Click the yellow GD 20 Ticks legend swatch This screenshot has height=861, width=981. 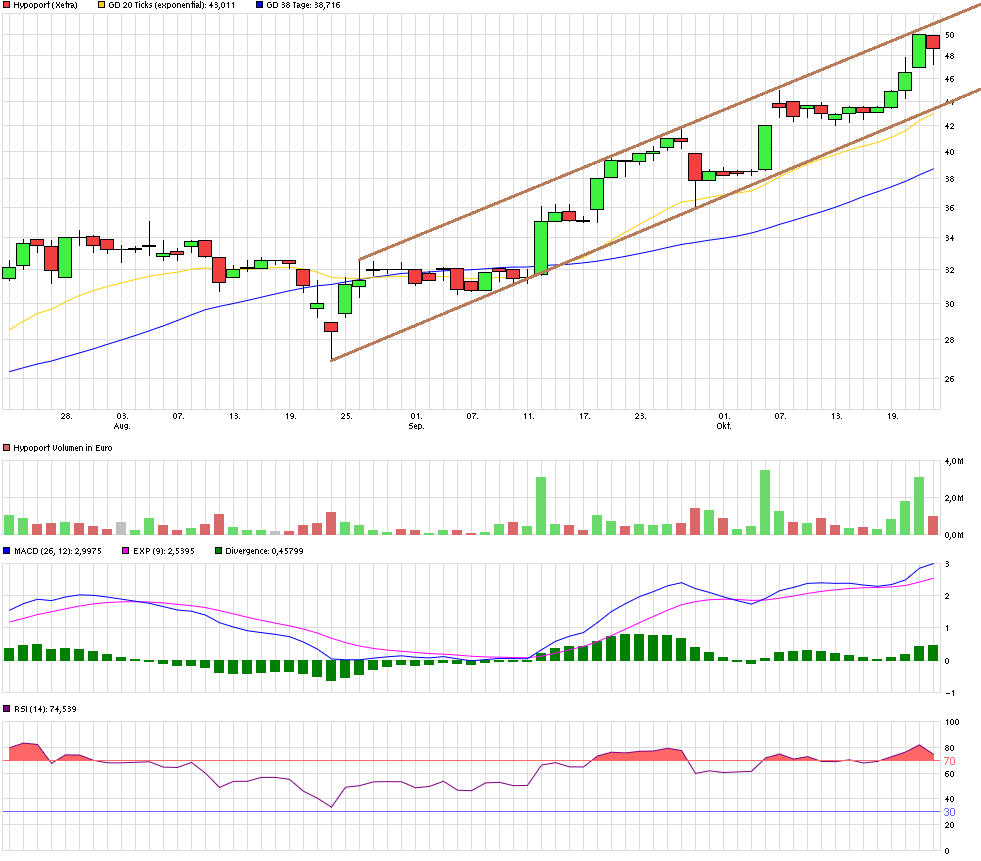[102, 5]
